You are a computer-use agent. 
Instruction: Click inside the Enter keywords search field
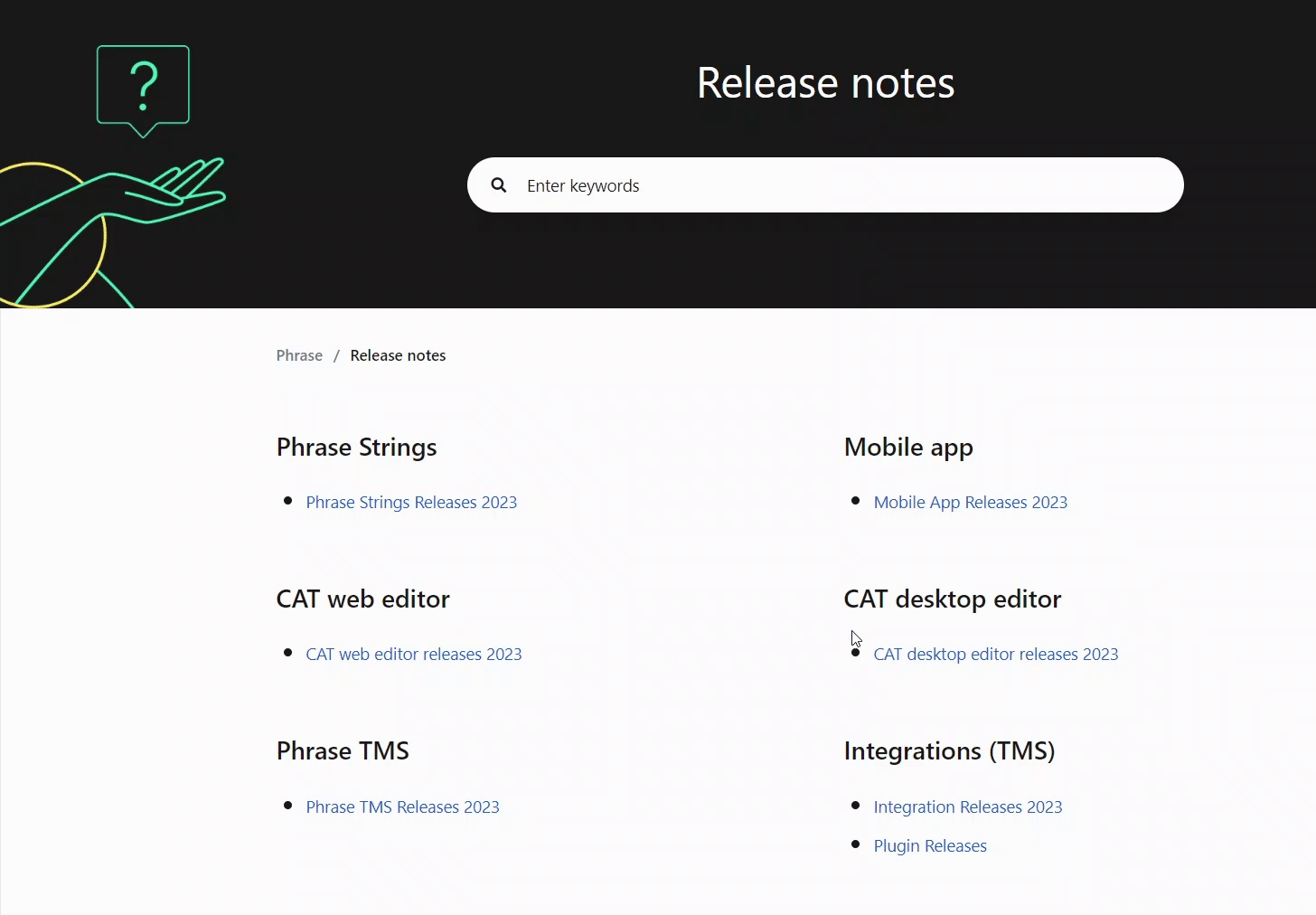pos(813,184)
